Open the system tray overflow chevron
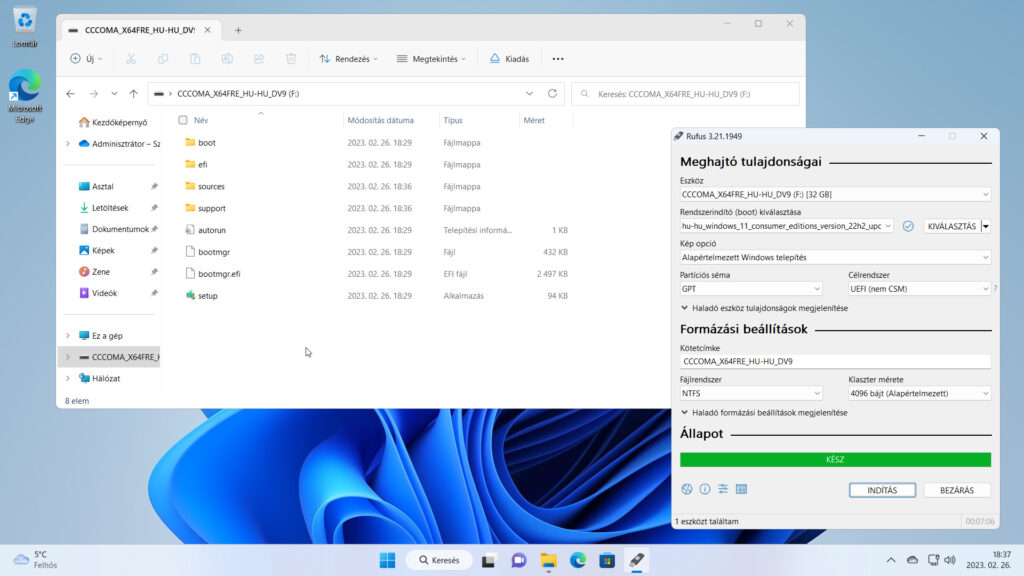Viewport: 1024px width, 576px height. [x=891, y=560]
